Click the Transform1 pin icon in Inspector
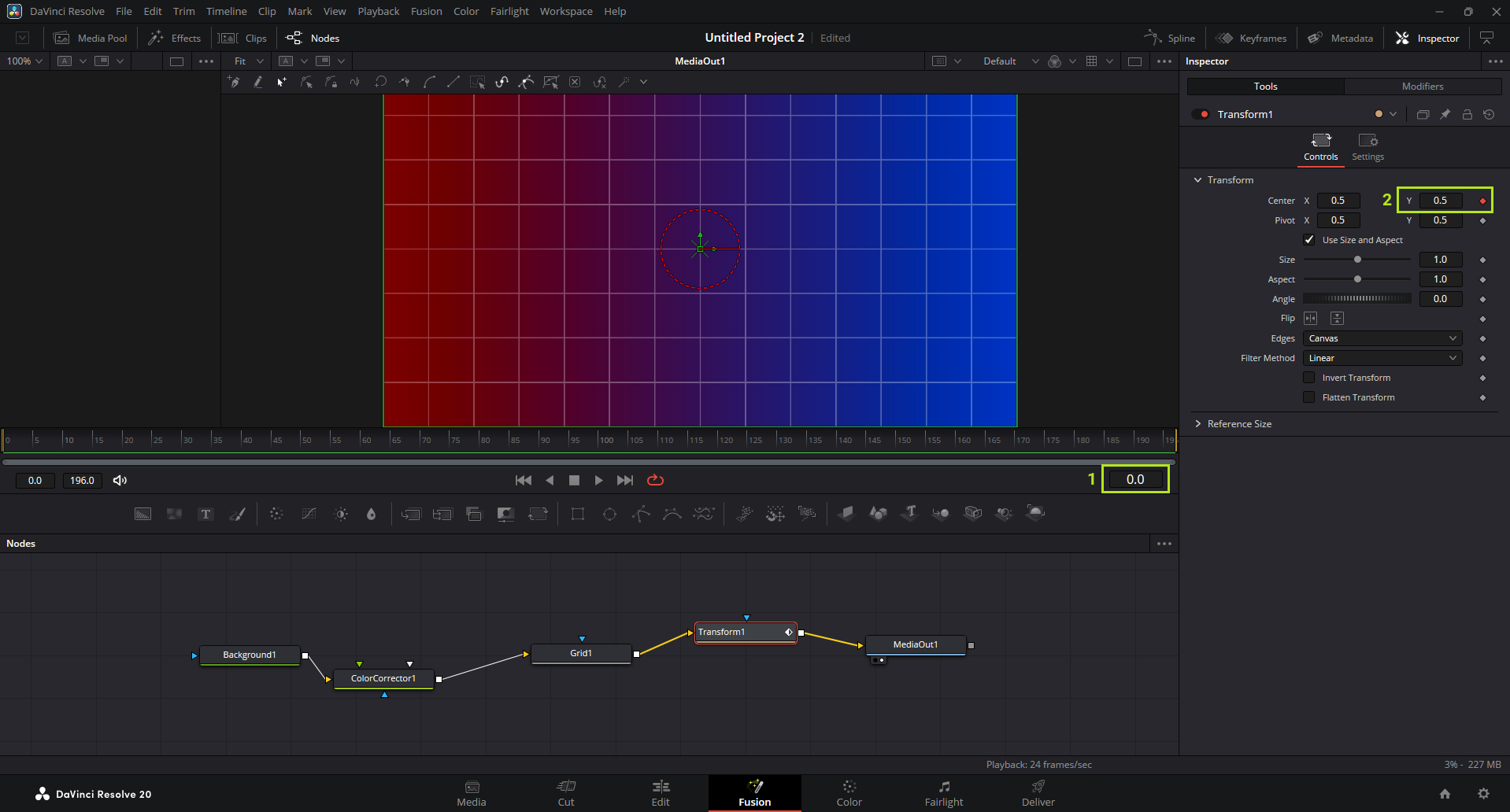Screen dimensions: 1510x812 (1445, 114)
